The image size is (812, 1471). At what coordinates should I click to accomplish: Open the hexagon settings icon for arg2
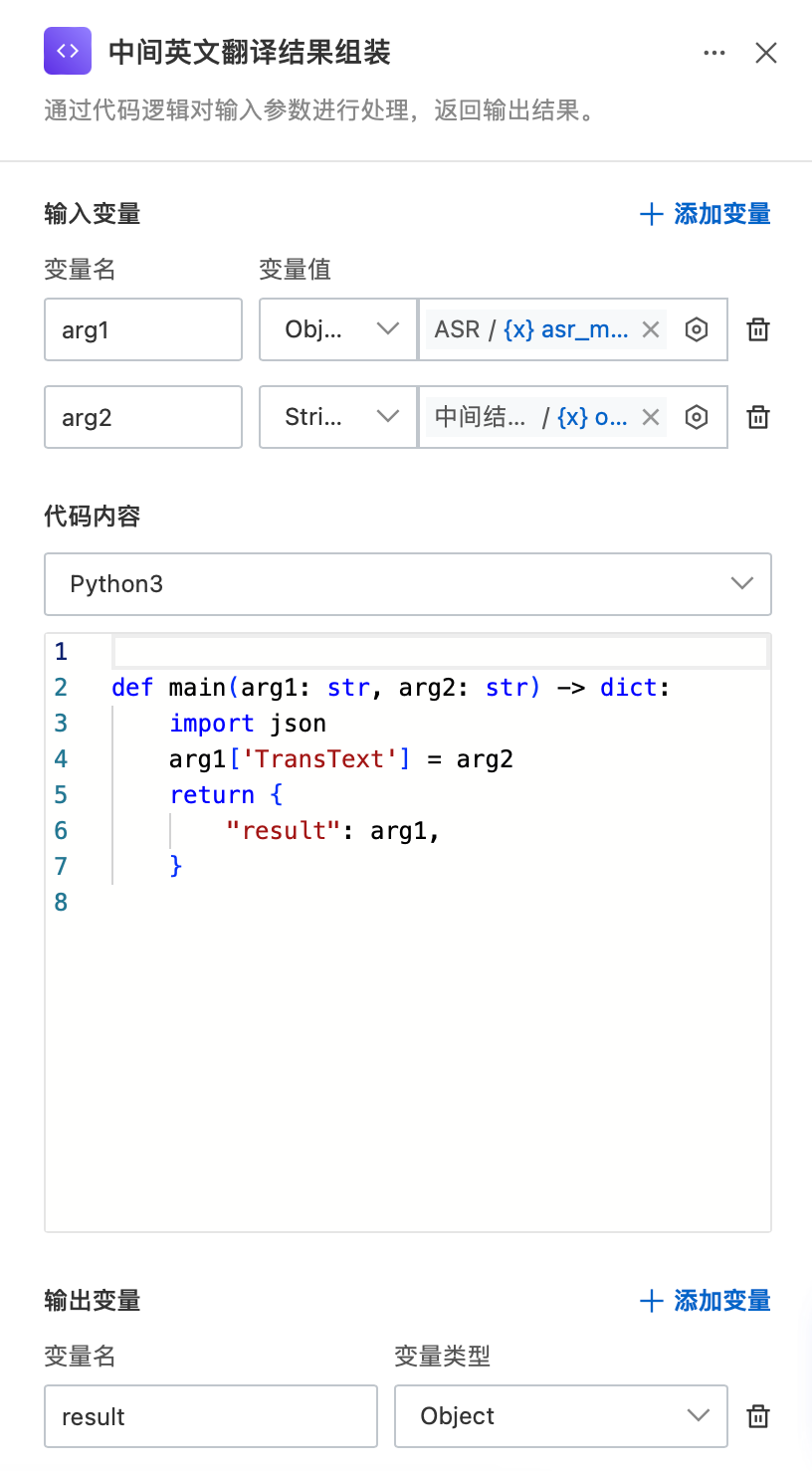click(697, 417)
